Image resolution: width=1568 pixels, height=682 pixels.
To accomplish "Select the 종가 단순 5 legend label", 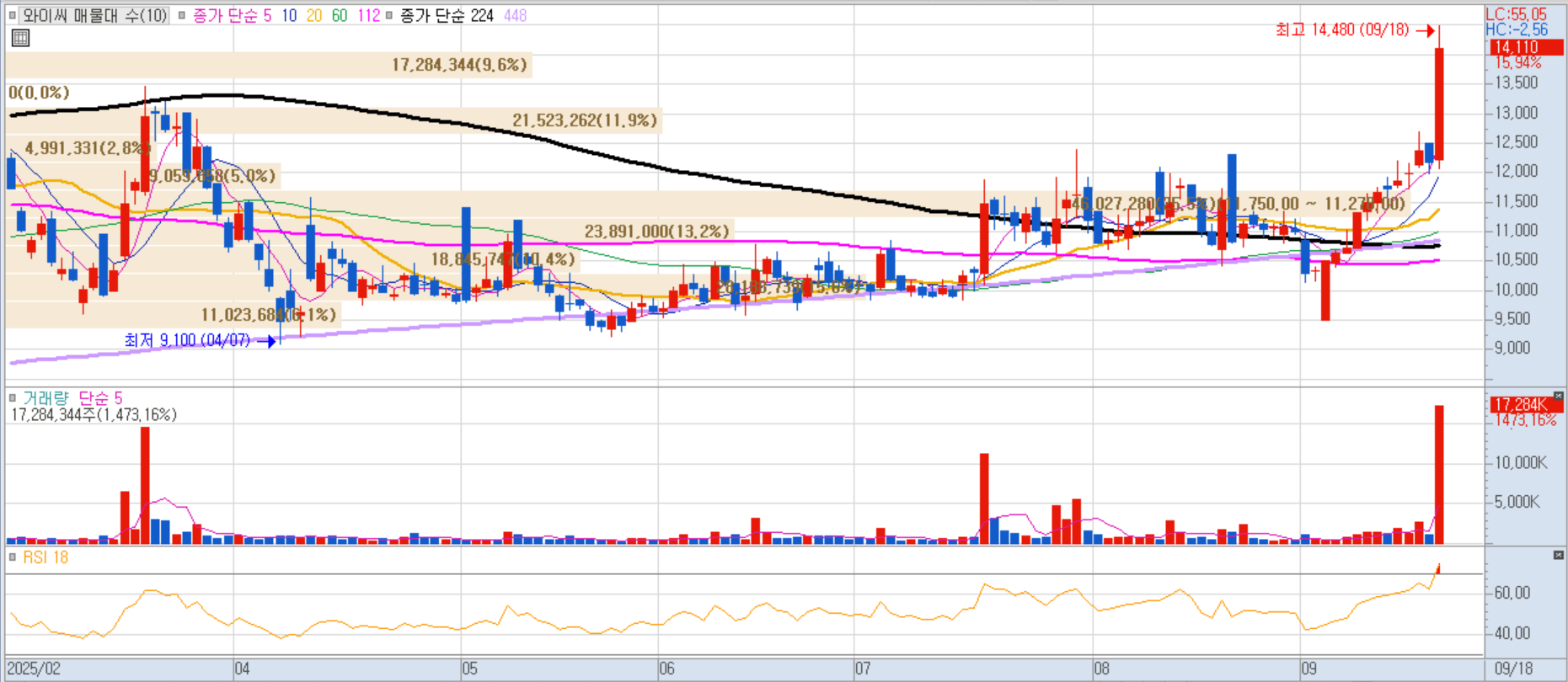I will coord(232,15).
